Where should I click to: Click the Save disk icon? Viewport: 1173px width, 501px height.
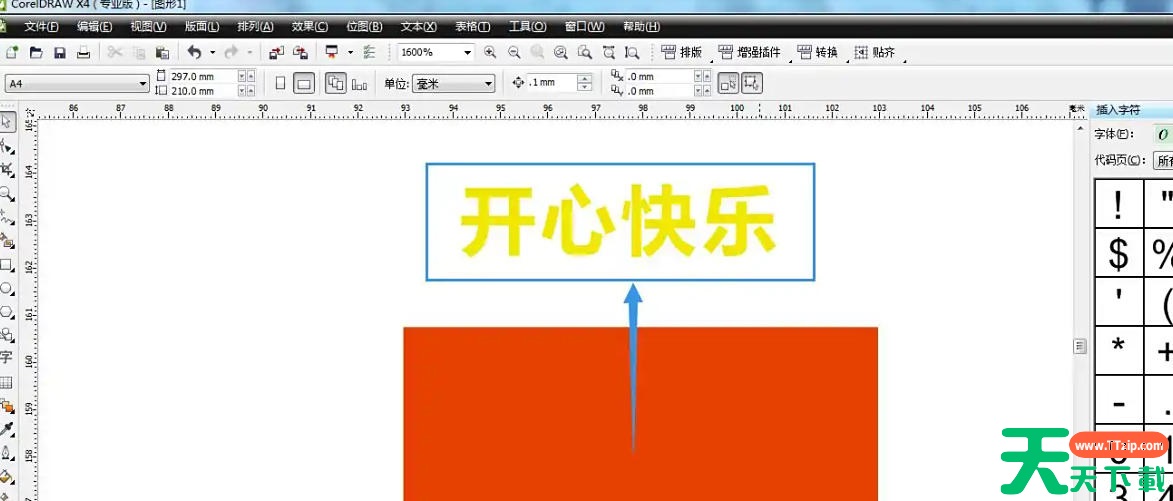[60, 53]
